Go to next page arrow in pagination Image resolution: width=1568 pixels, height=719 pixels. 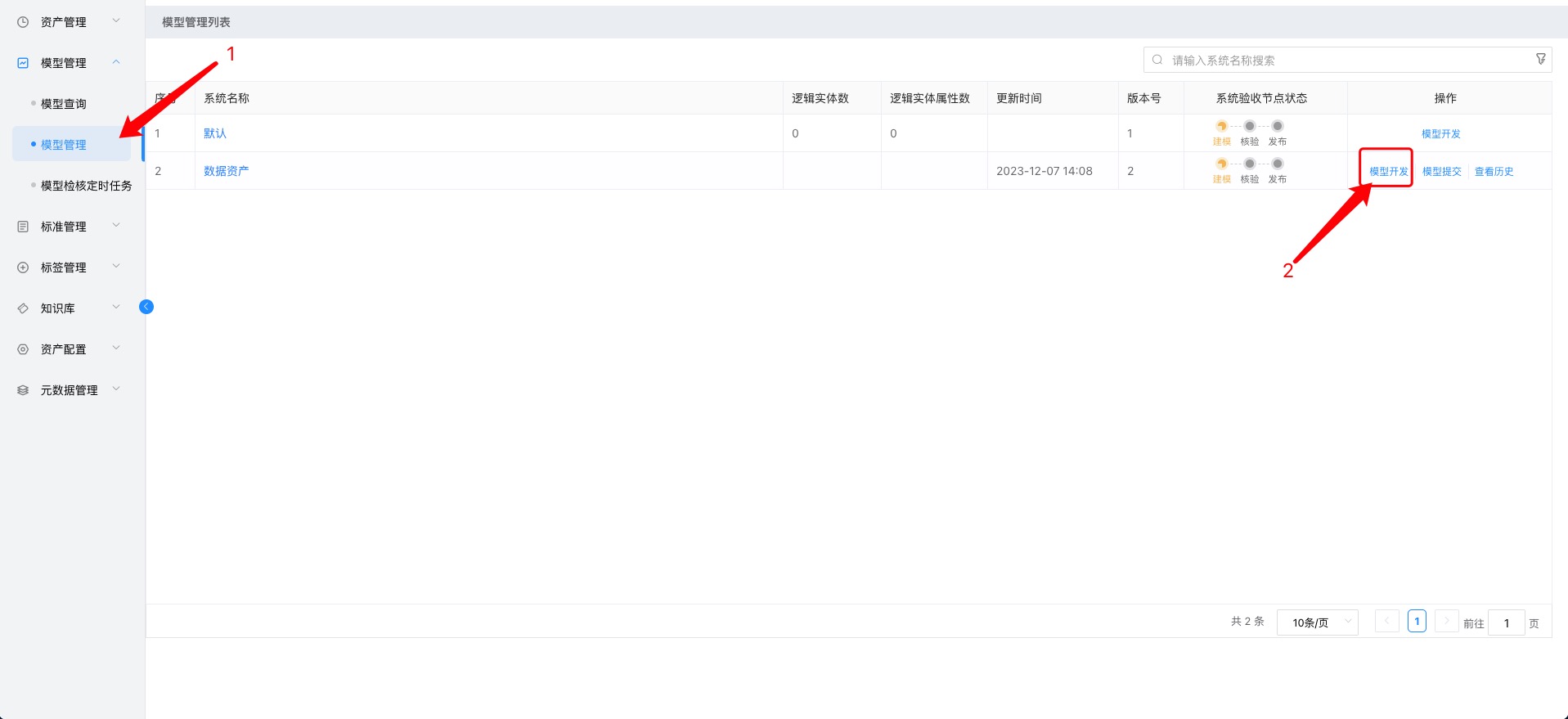point(1447,621)
